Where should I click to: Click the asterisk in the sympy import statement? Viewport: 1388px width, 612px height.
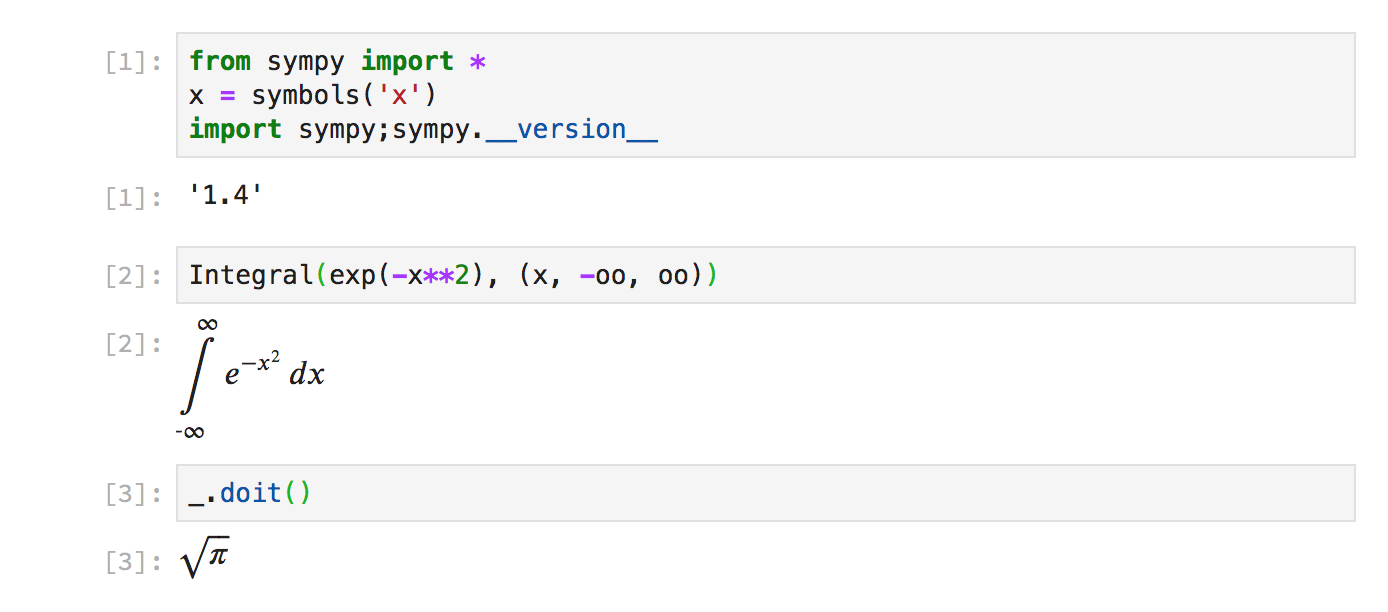477,61
